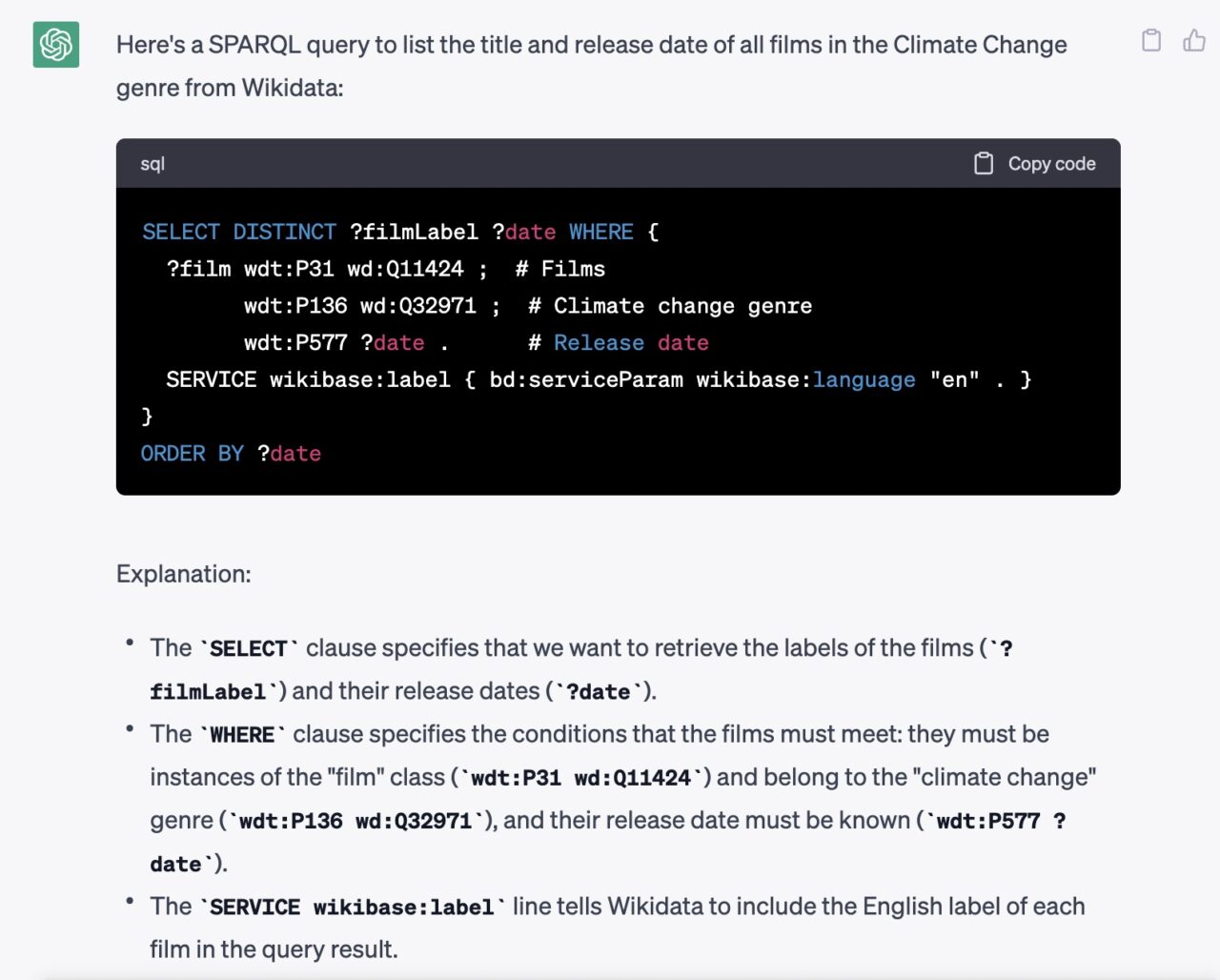Copy the whole response using the clipboard icon
Image resolution: width=1220 pixels, height=980 pixels.
tap(1151, 40)
